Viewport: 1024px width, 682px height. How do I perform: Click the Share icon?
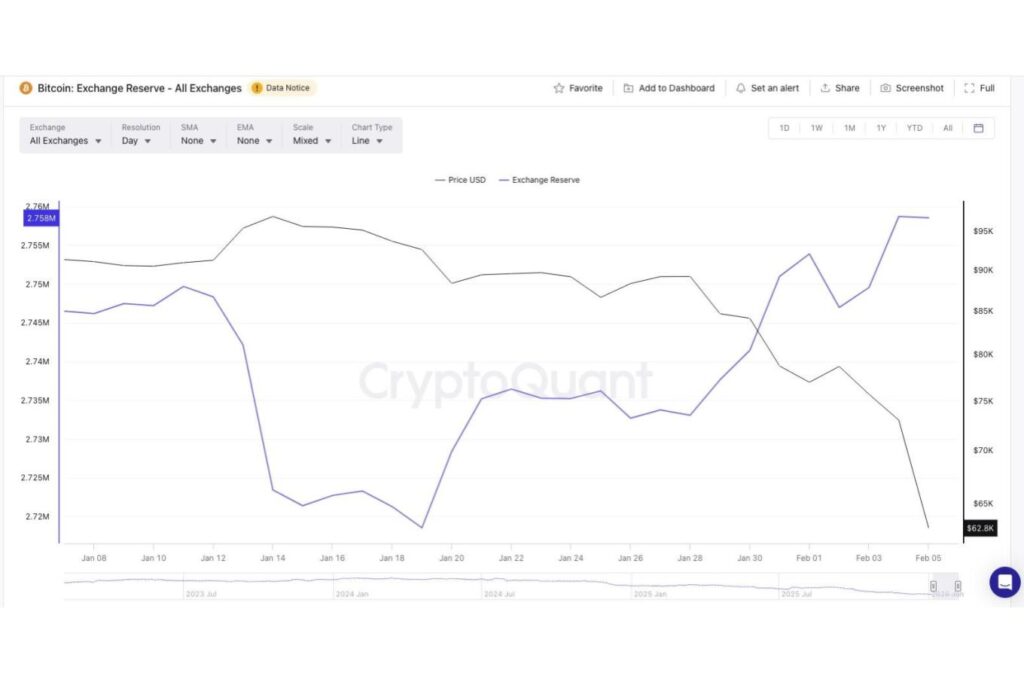click(x=825, y=88)
